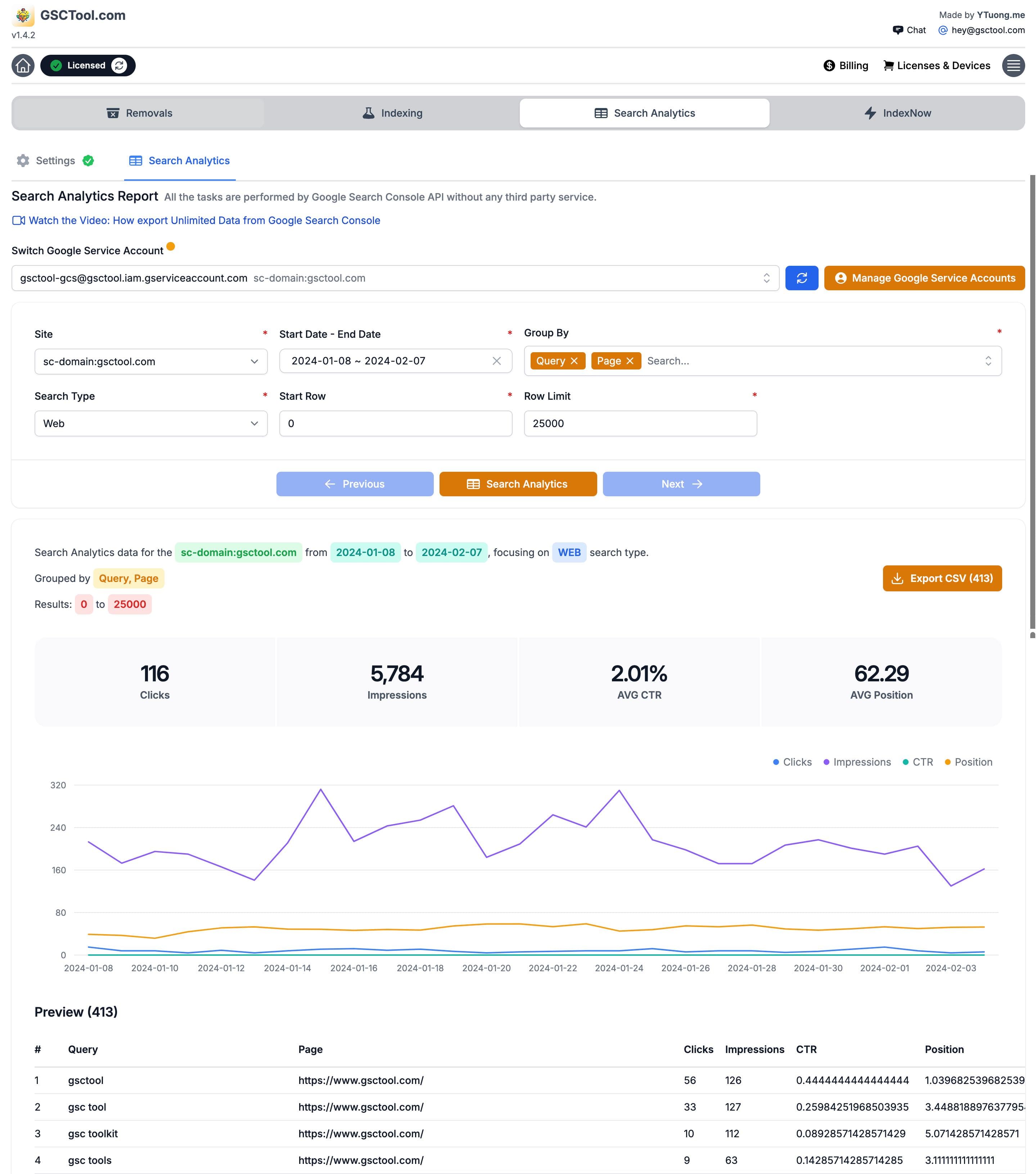Click the Start Row input

tap(396, 423)
